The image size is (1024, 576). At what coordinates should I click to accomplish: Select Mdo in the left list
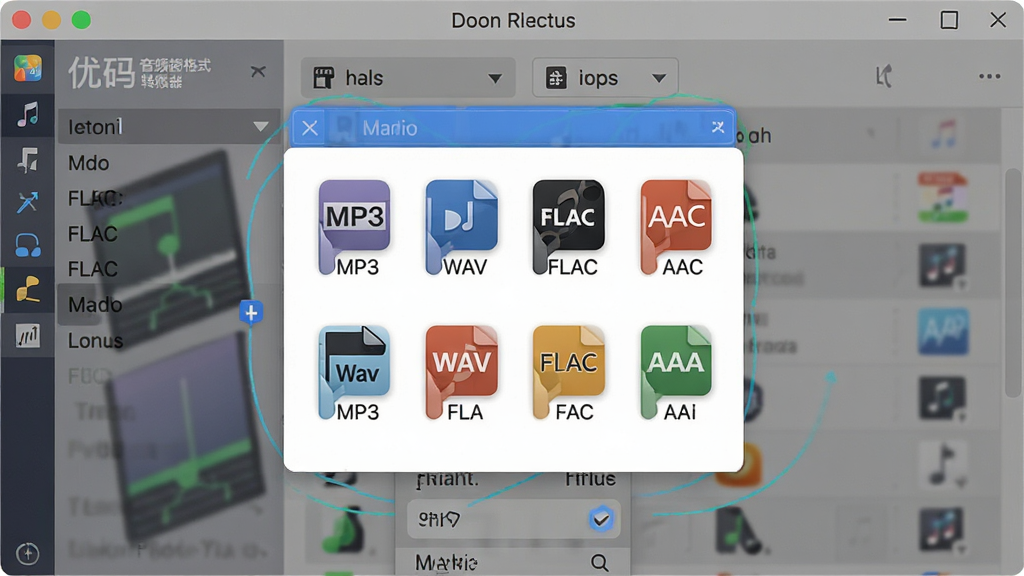click(89, 163)
